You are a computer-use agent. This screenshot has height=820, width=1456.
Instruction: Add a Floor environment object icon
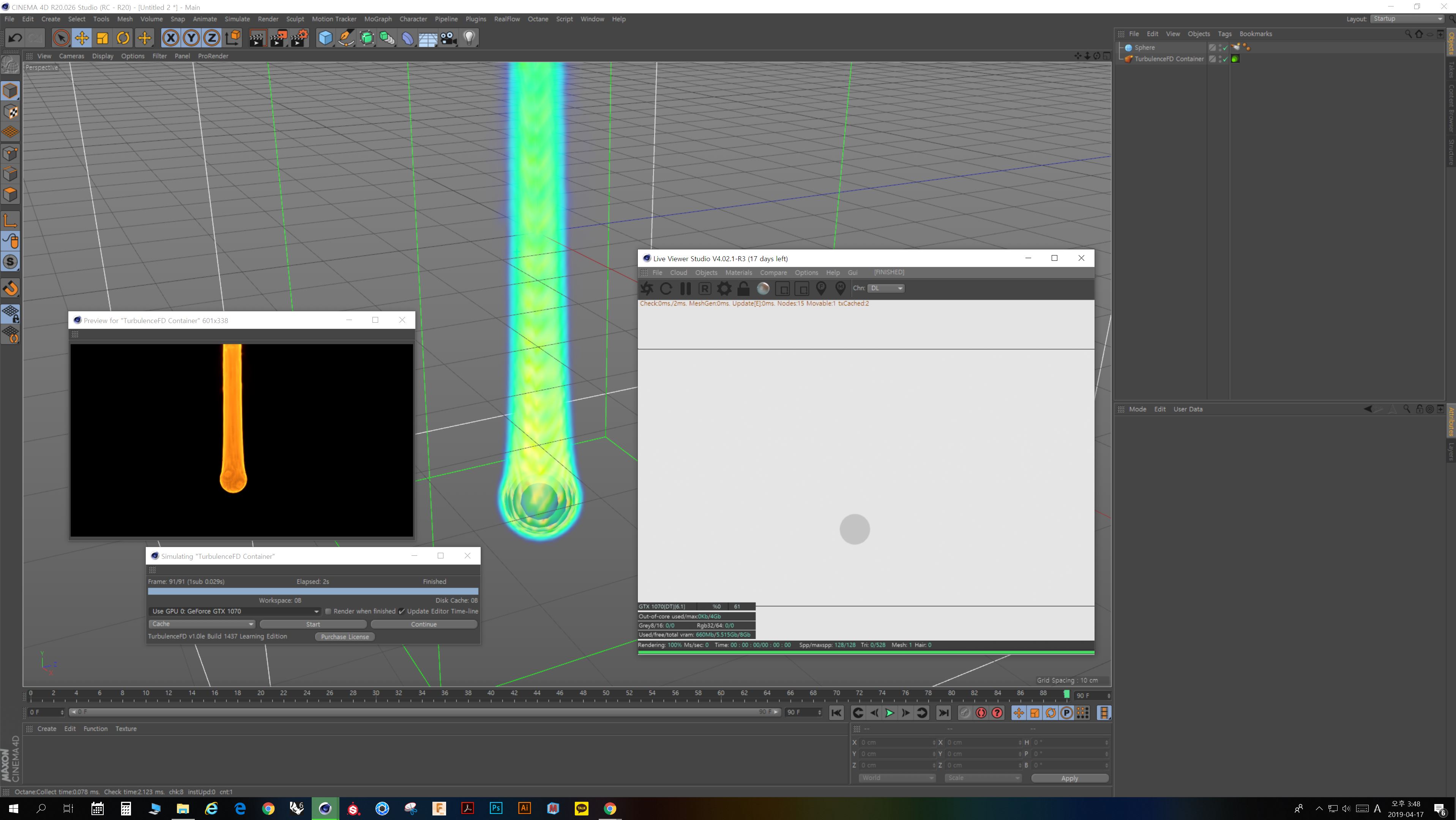click(428, 38)
